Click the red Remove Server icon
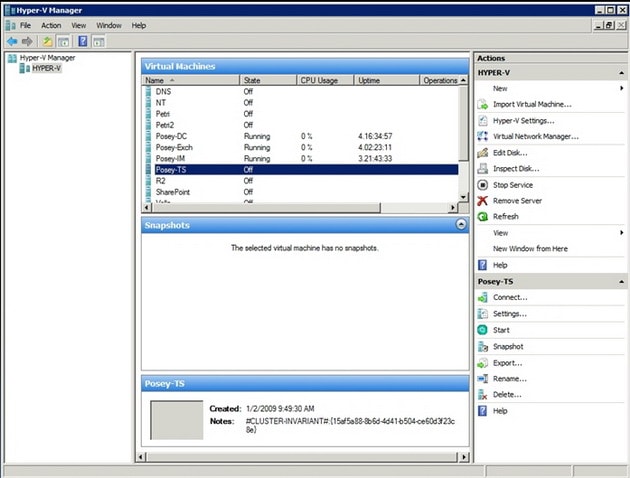 [x=483, y=200]
